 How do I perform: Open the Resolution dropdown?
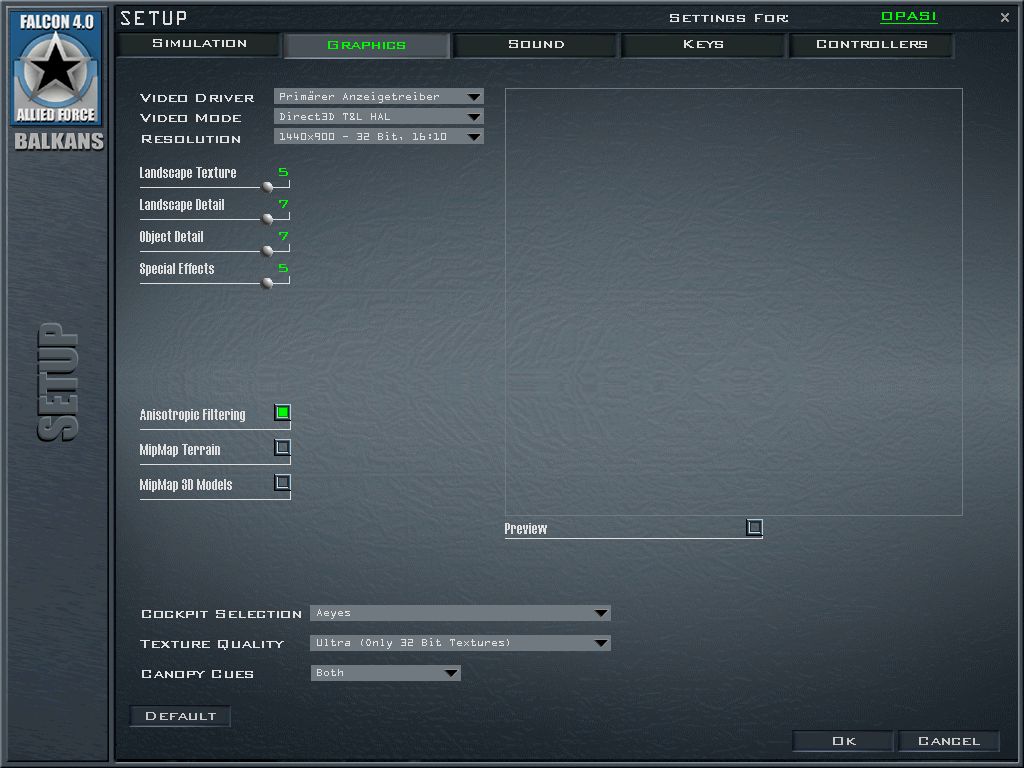(378, 136)
